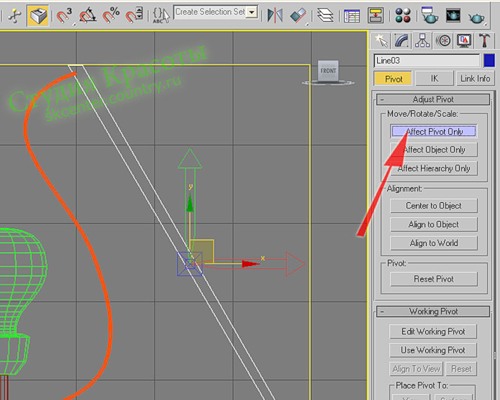
Task: Open the Material Editor
Action: pyautogui.click(x=403, y=15)
